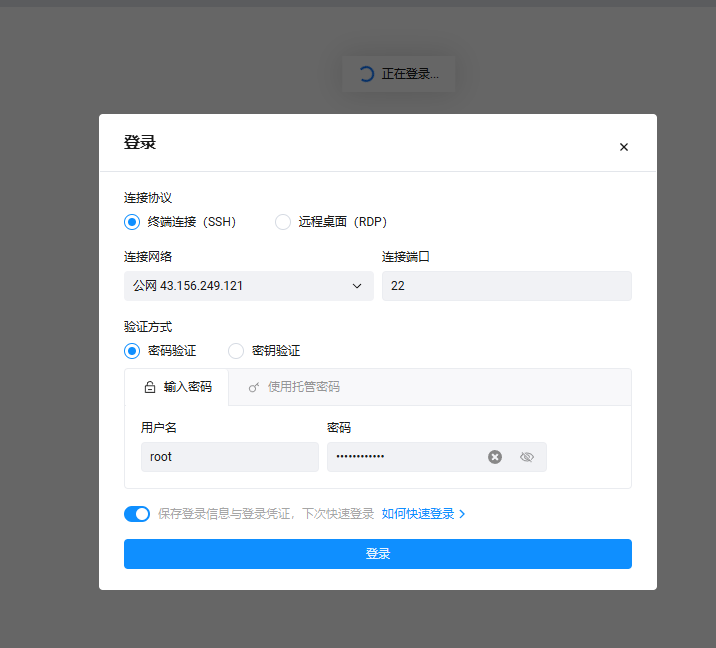
Task: Switch to the 输入密码 tab
Action: coord(177,387)
